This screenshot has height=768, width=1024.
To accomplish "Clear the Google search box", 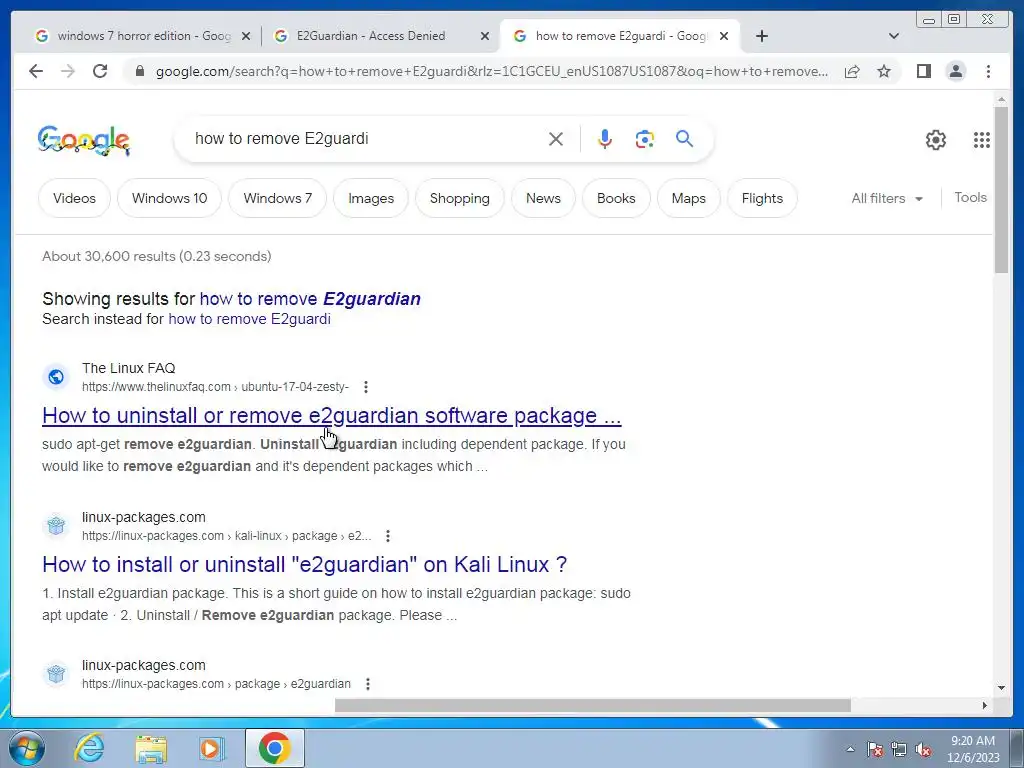I will [556, 139].
